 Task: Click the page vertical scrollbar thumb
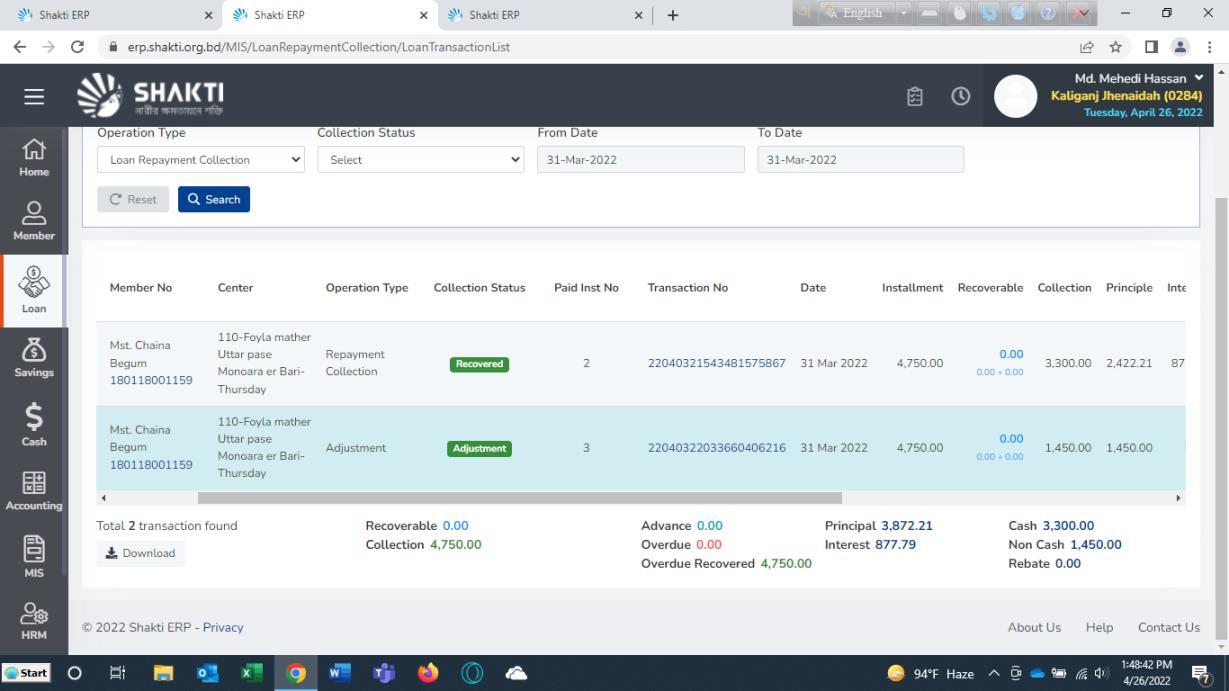pos(1221,418)
